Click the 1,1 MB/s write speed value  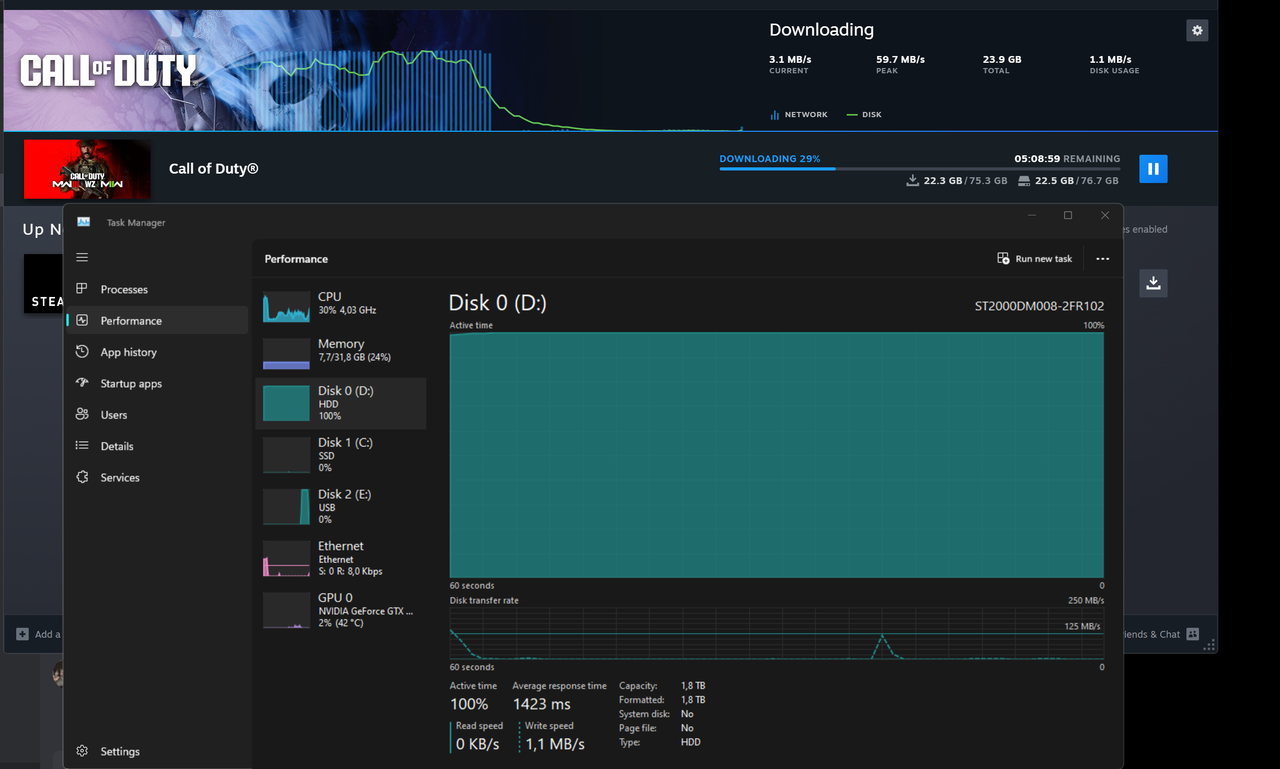coord(554,744)
